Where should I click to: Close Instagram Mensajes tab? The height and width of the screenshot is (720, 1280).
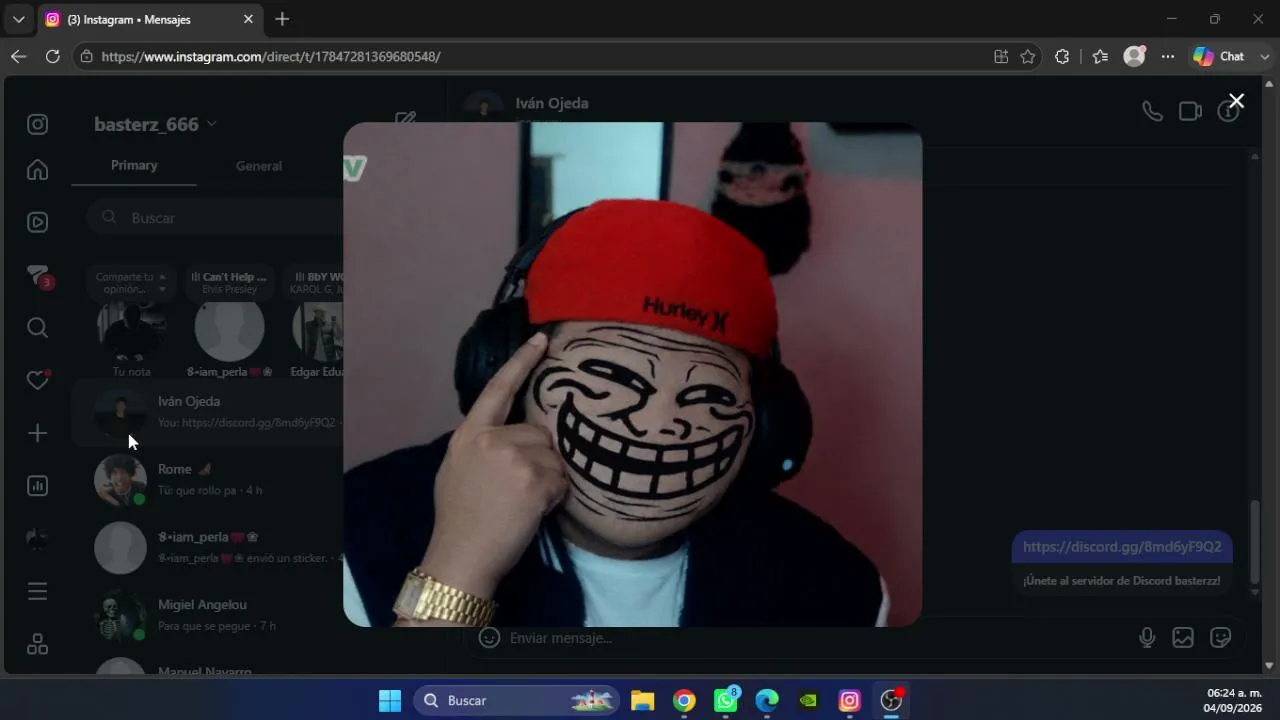point(248,19)
